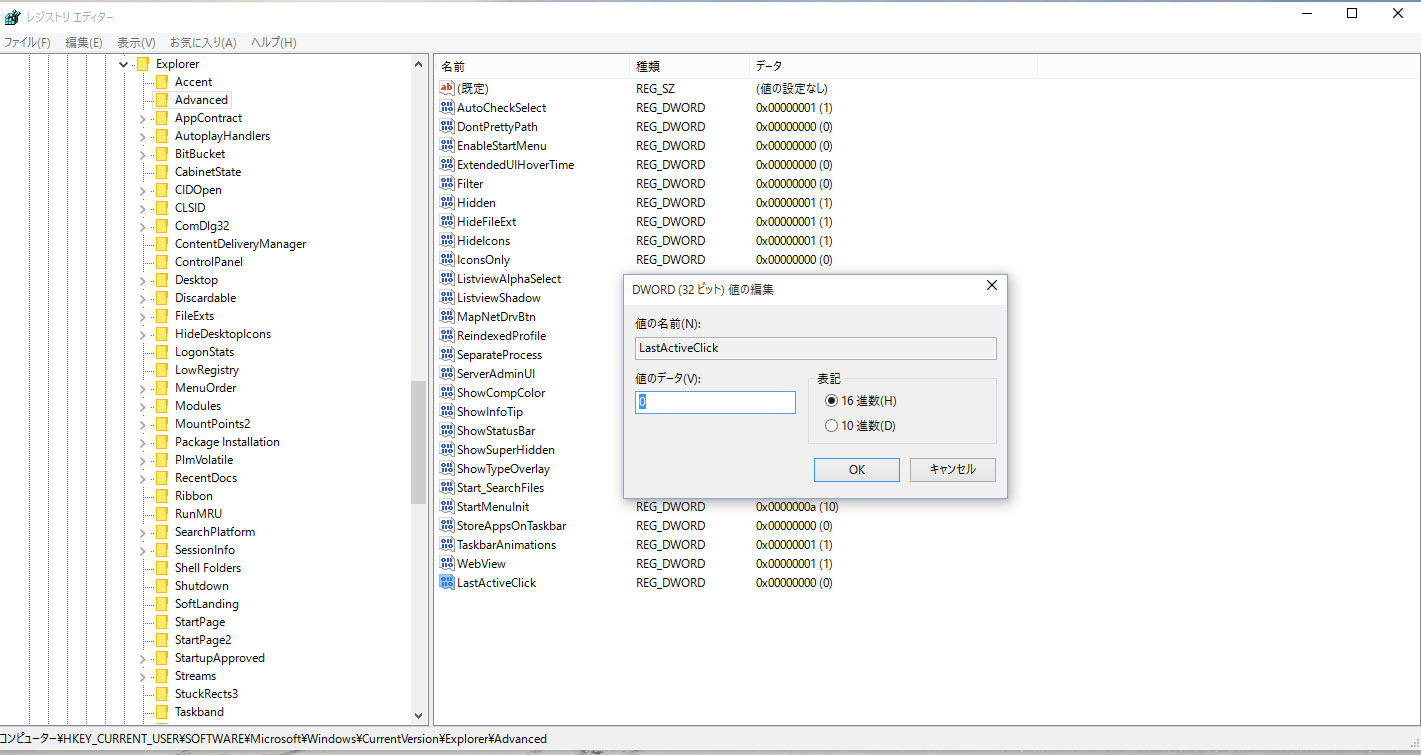Open the ファイル(F) menu
The height and width of the screenshot is (755, 1421).
coord(27,43)
